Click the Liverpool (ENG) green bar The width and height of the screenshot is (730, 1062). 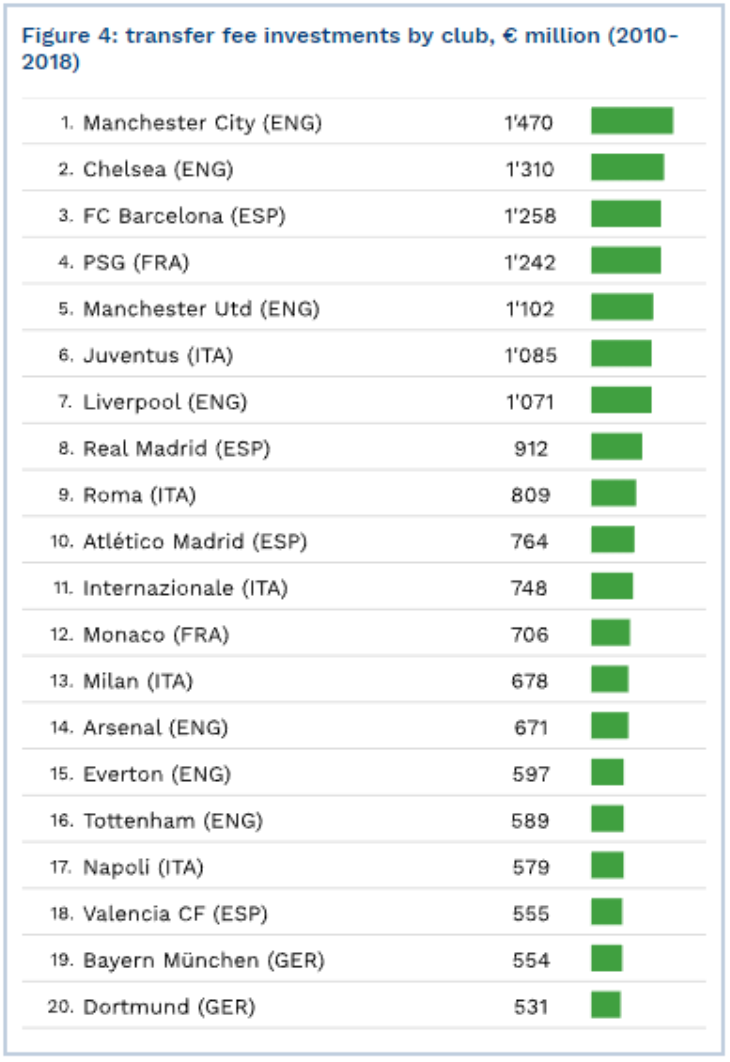[620, 400]
